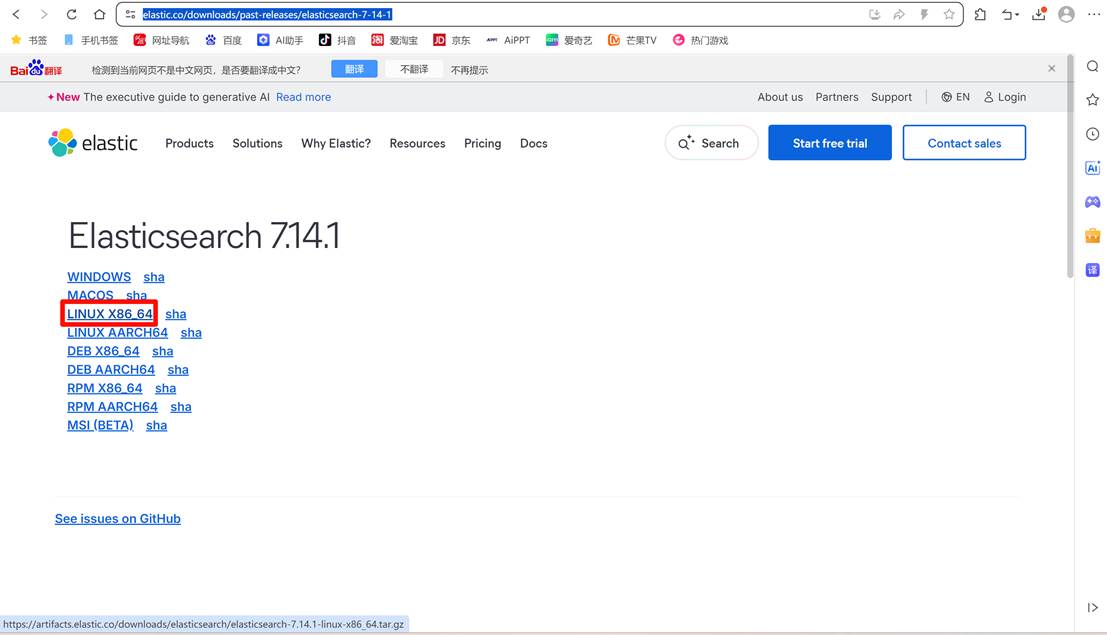The height and width of the screenshot is (635, 1107).
Task: Click the 不翻译 button
Action: click(414, 69)
